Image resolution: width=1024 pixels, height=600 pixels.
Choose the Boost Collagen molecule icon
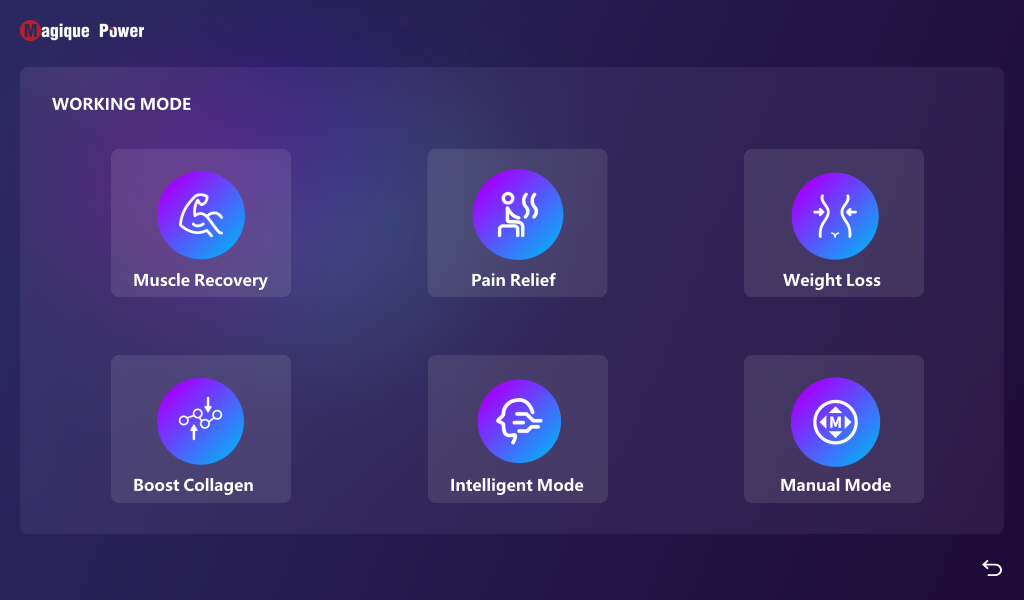[200, 421]
